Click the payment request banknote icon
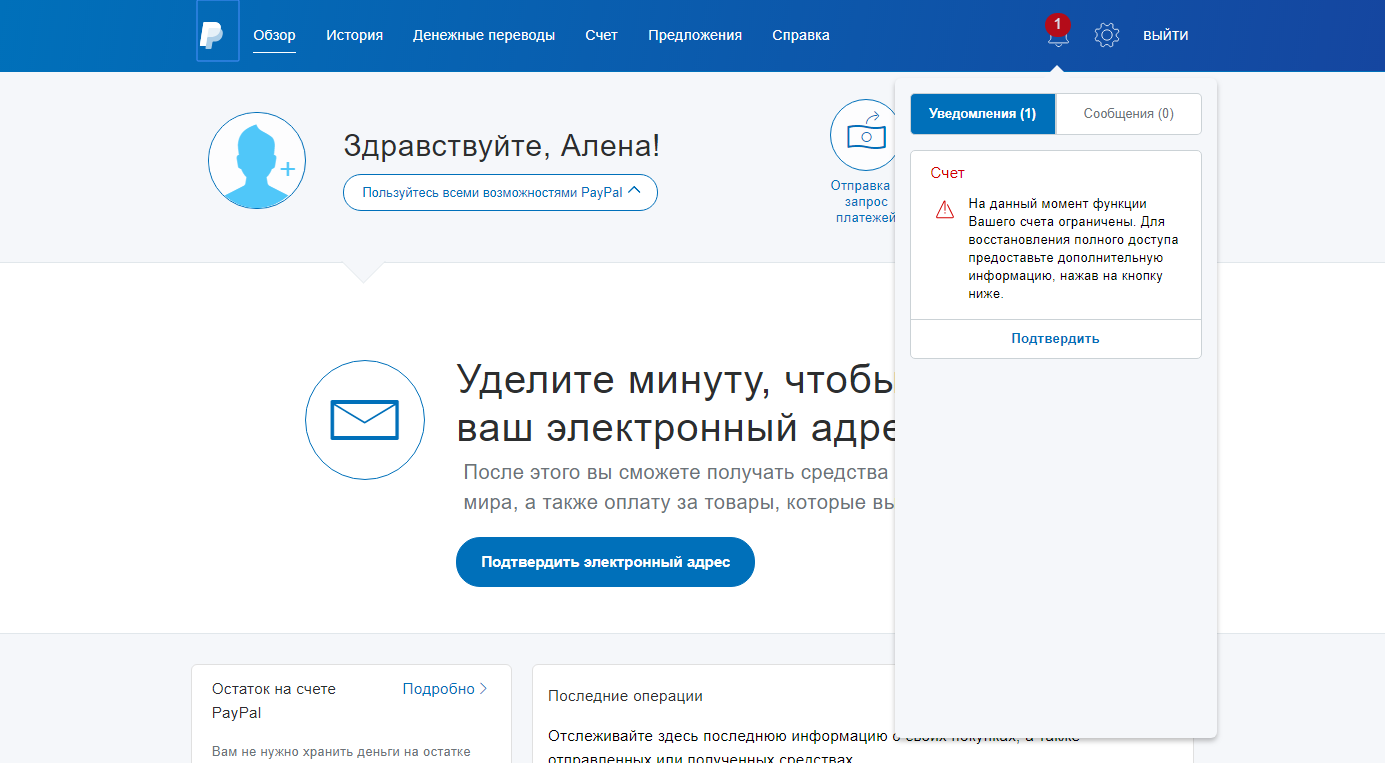Viewport: 1385px width, 763px height. (865, 134)
